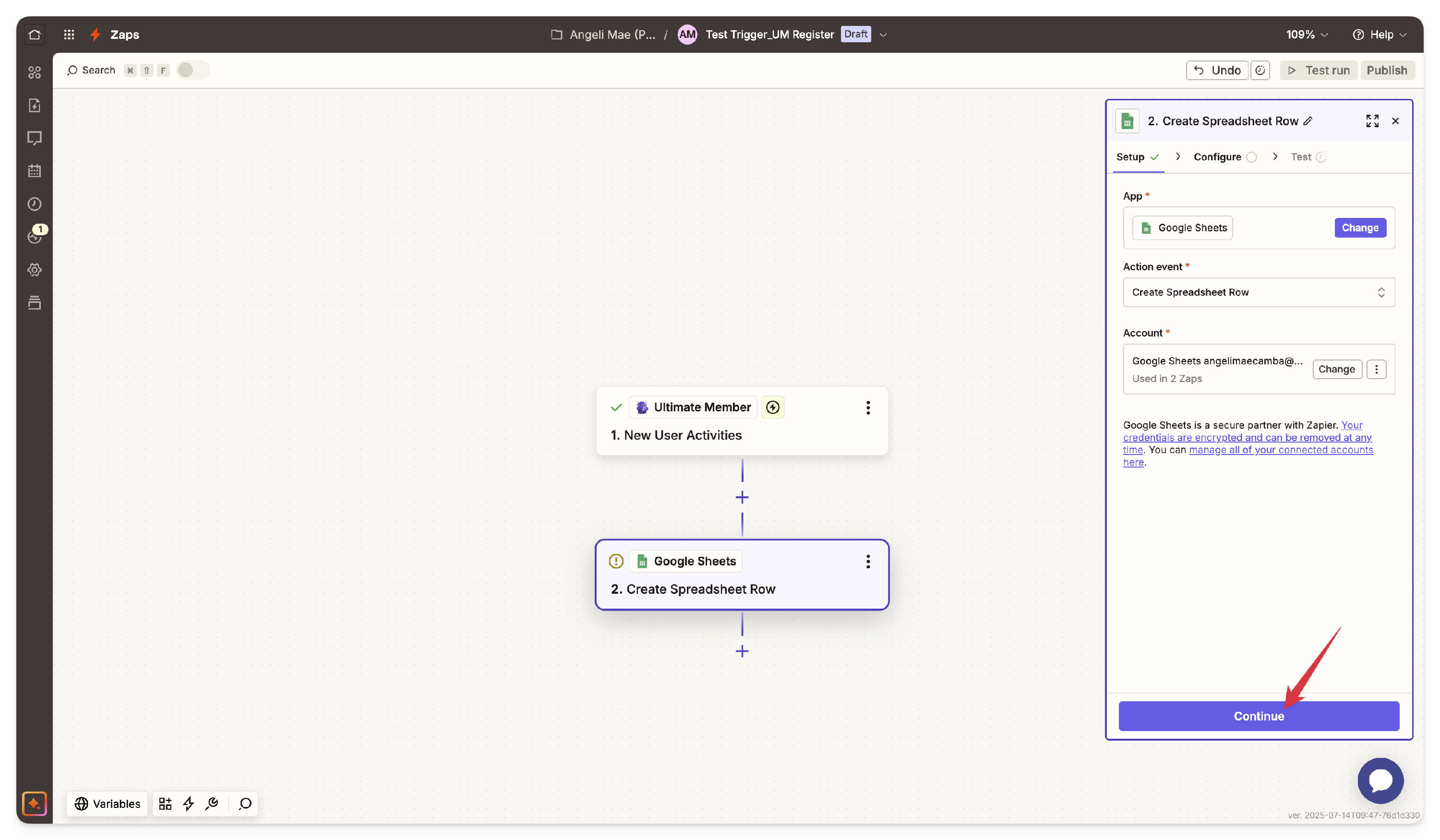Viewport: 1440px width, 840px height.
Task: Open the calendar icon in sidebar
Action: click(x=34, y=171)
